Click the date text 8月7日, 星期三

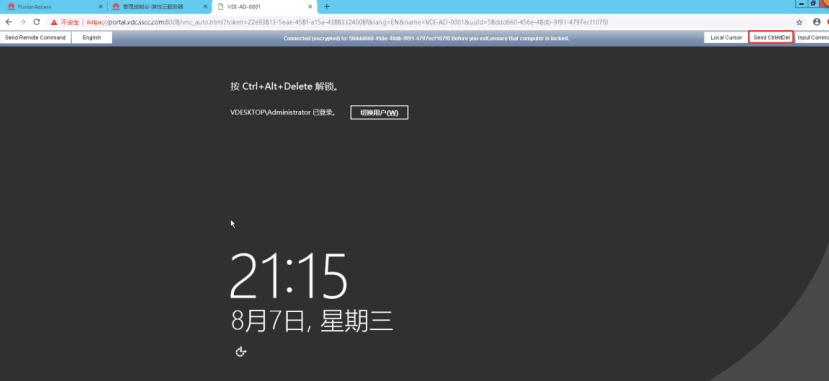point(312,321)
